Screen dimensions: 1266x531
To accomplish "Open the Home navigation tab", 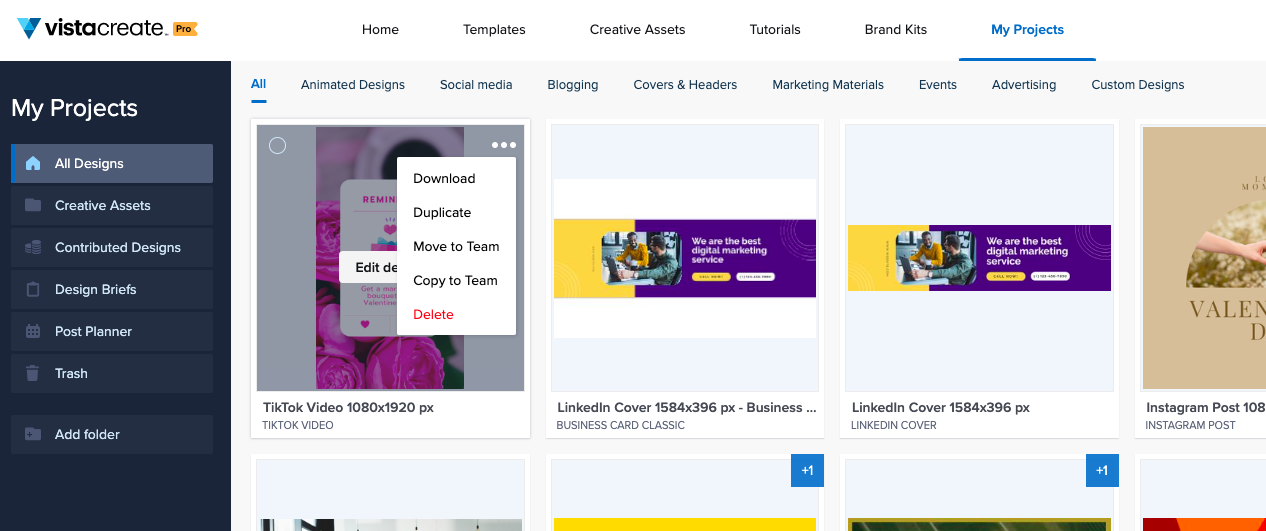I will pyautogui.click(x=380, y=29).
